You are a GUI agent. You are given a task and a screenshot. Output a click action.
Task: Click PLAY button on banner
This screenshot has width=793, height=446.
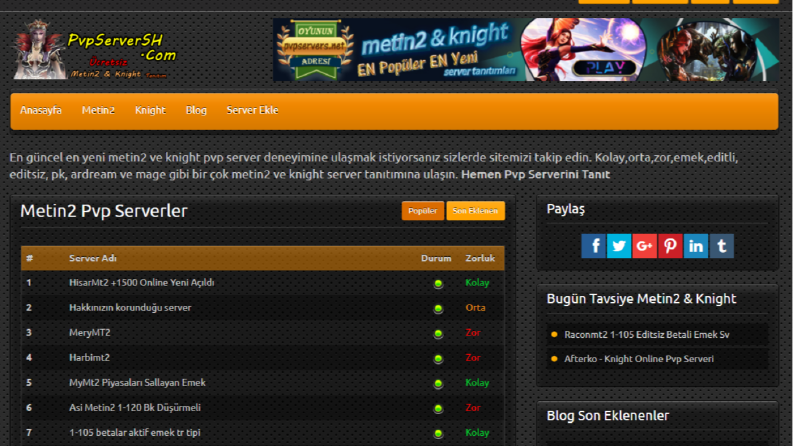coord(605,68)
